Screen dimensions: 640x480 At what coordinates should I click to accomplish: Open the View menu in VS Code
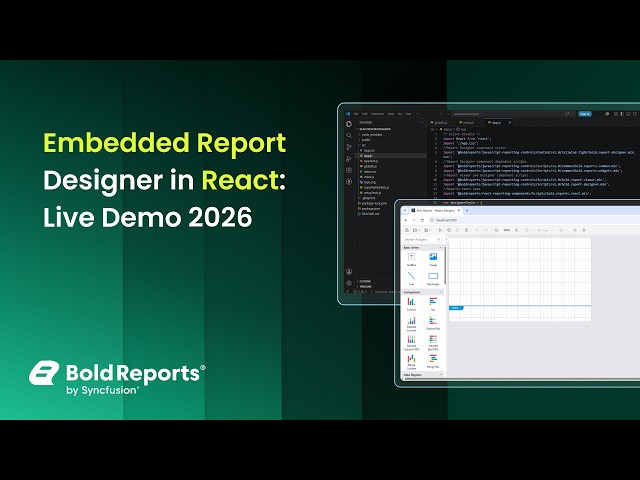pyautogui.click(x=391, y=114)
